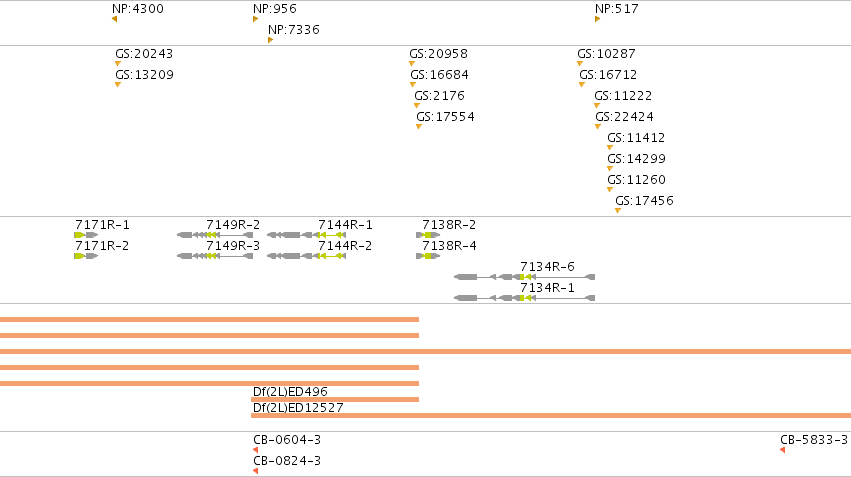Click the GS:13209 insertion label
Viewport: 851px width, 477px height.
tap(144, 75)
